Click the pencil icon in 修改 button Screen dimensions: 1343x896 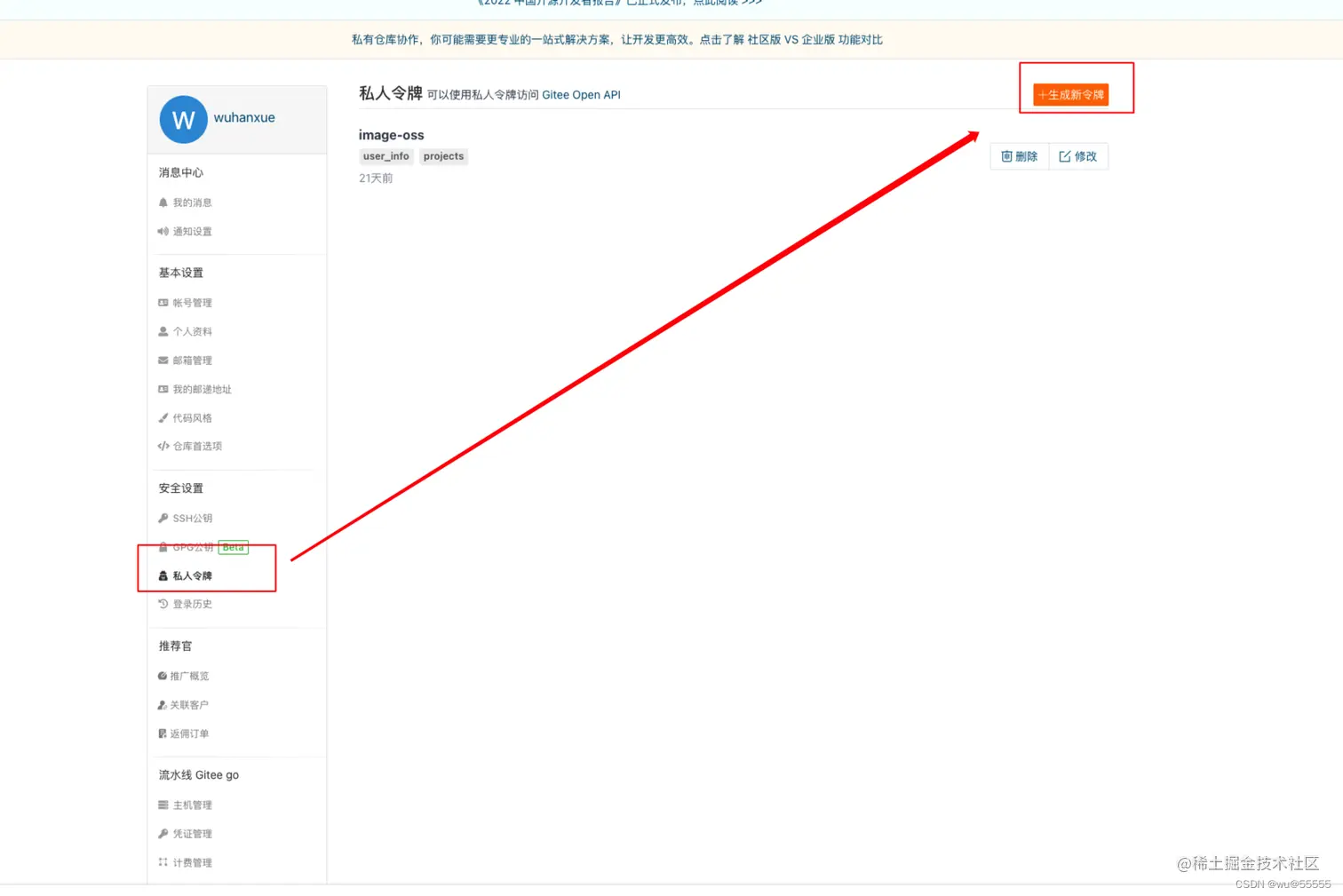(x=1065, y=156)
